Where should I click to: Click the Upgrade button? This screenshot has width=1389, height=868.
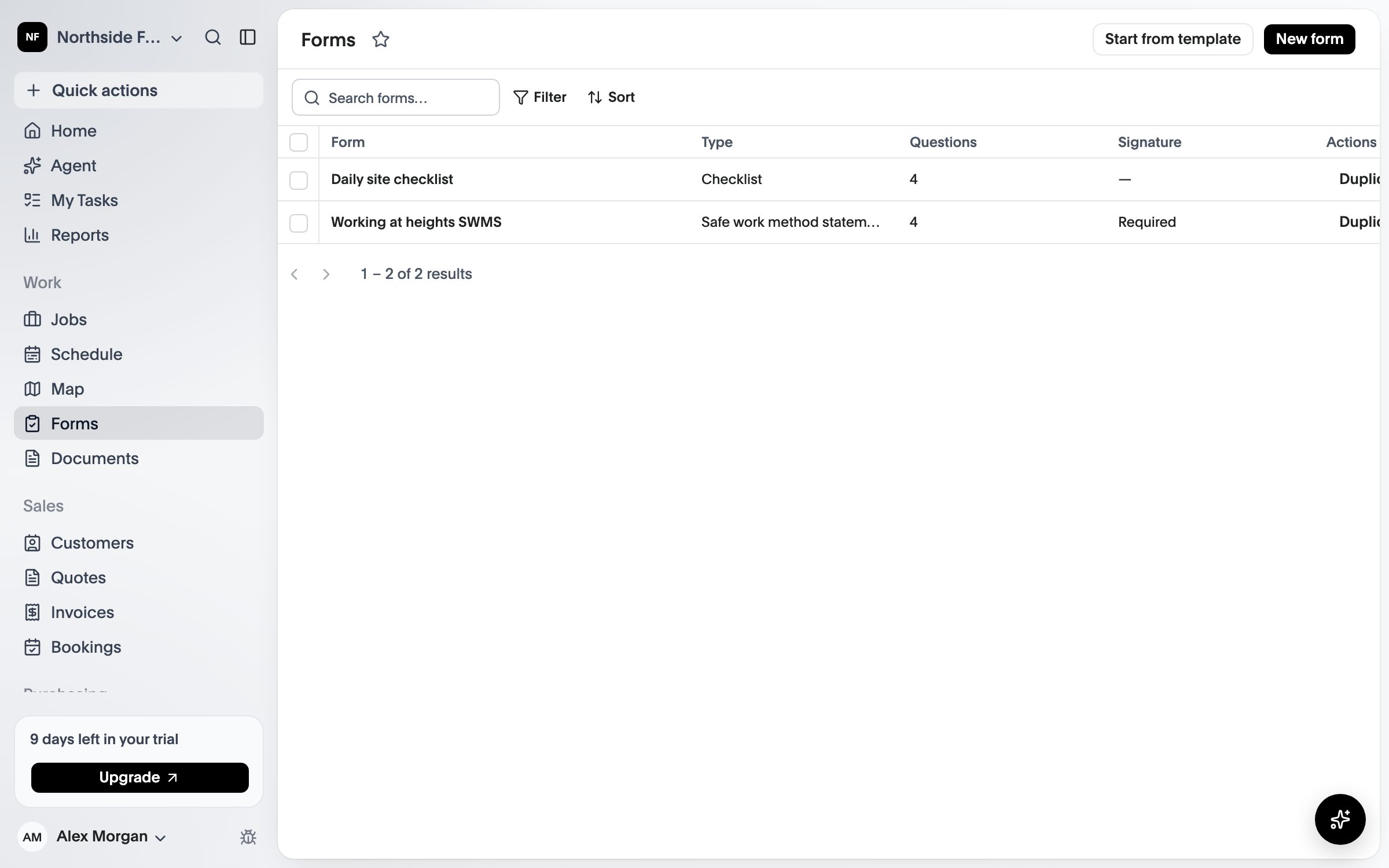140,777
